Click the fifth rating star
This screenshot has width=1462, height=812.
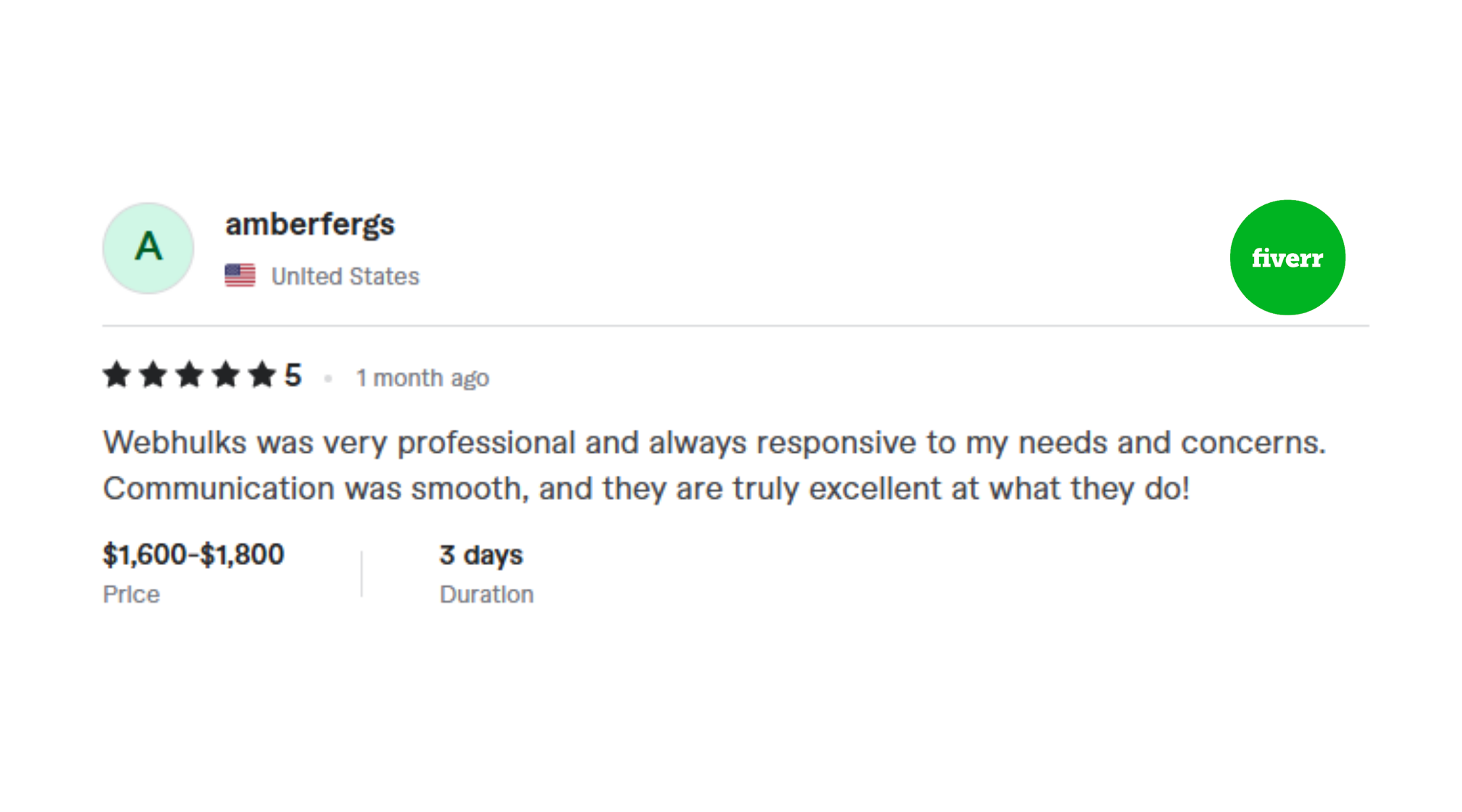pos(262,375)
